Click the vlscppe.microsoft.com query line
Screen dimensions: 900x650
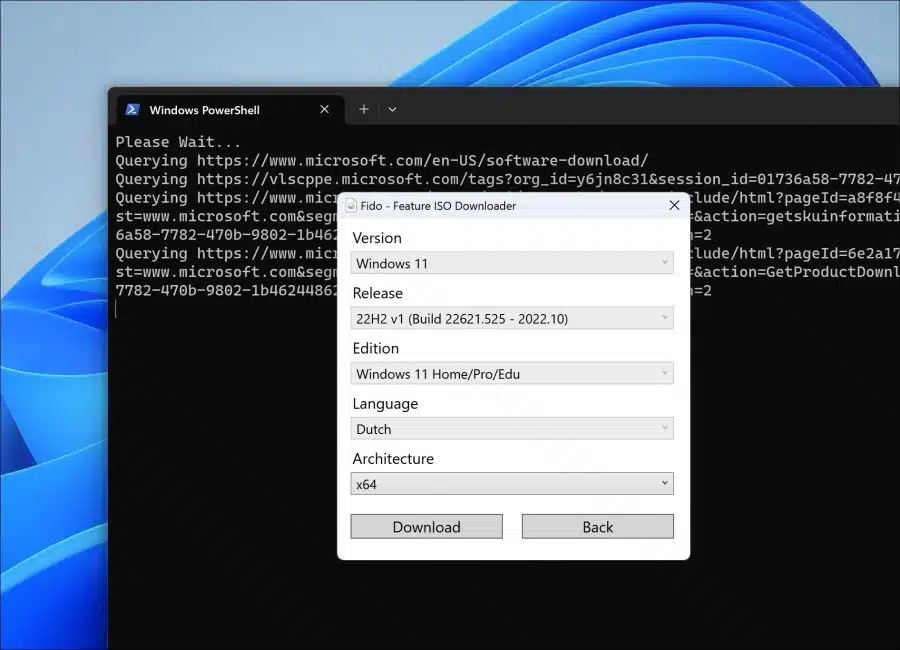click(x=507, y=179)
